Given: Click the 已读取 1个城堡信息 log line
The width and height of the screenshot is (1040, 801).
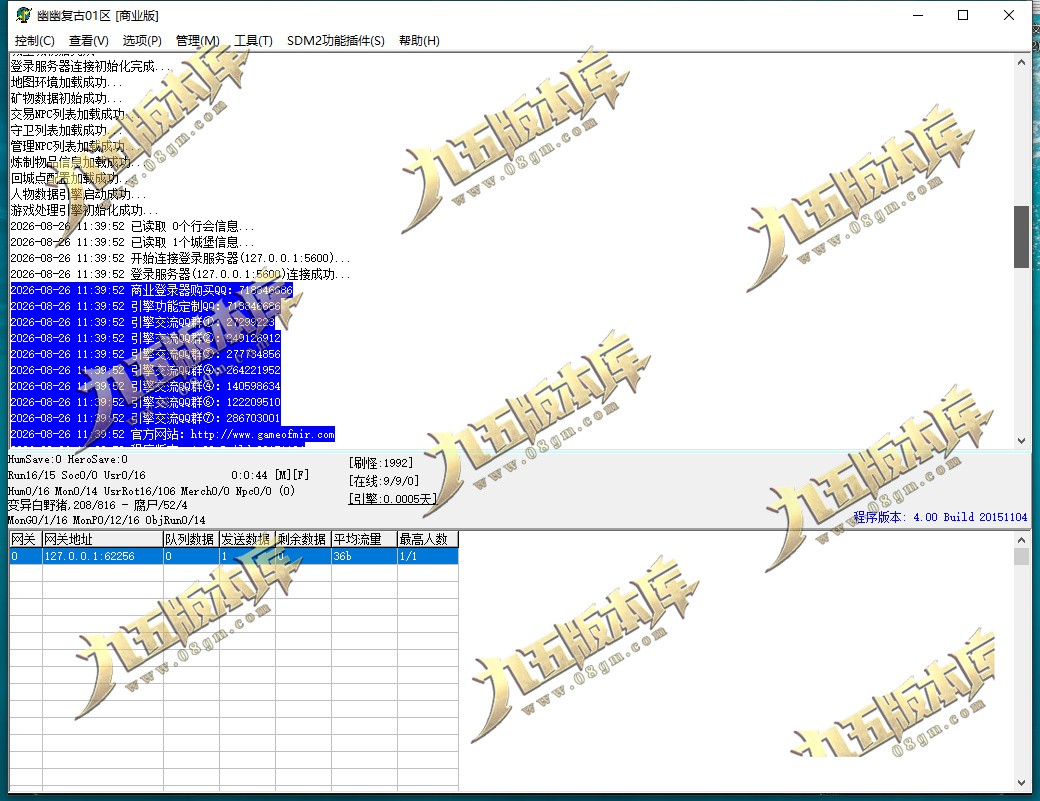Looking at the screenshot, I should [132, 242].
